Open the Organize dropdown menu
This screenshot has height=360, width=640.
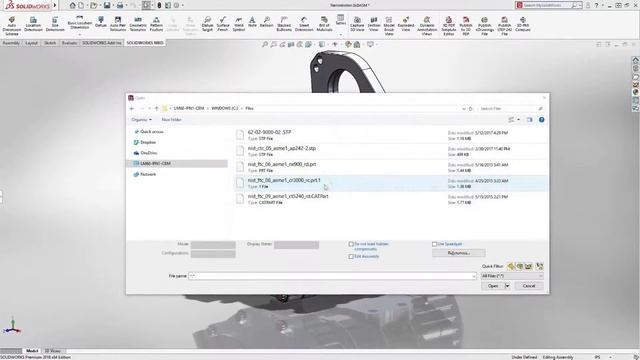click(x=142, y=120)
